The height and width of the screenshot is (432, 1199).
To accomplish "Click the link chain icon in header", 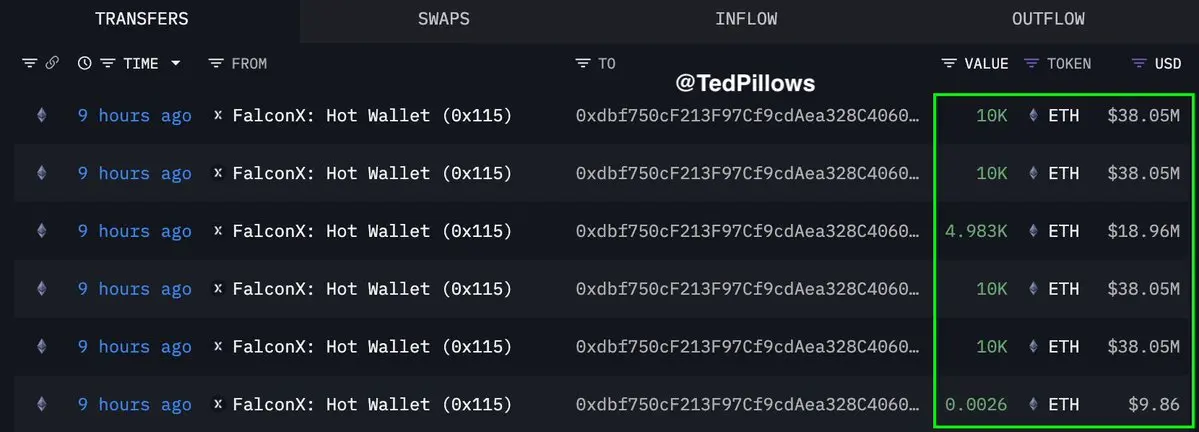I will tap(52, 63).
